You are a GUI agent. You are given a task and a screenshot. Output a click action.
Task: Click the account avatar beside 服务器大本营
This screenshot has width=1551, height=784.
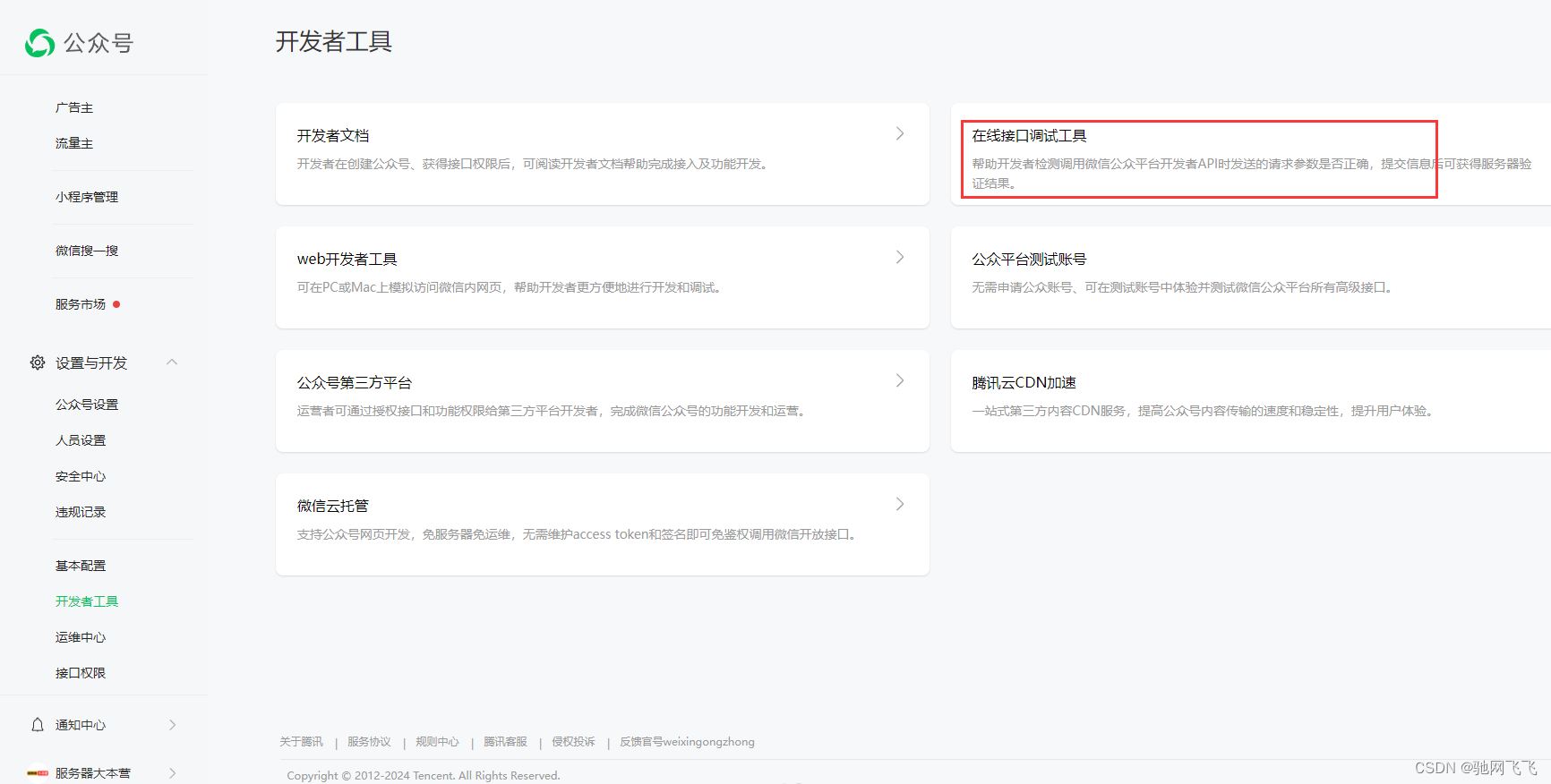click(38, 772)
